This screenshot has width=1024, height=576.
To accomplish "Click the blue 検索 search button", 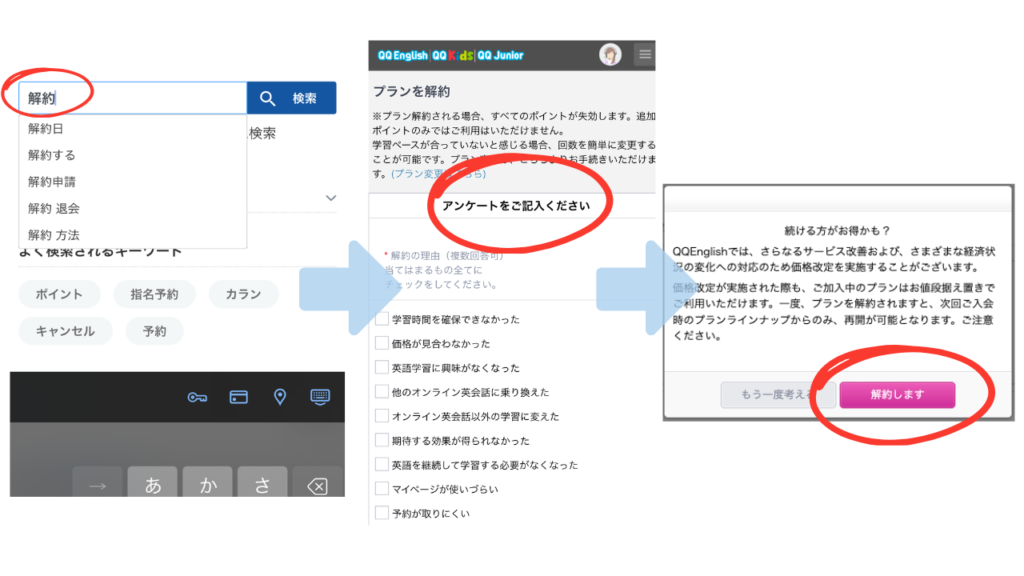I will 291,98.
